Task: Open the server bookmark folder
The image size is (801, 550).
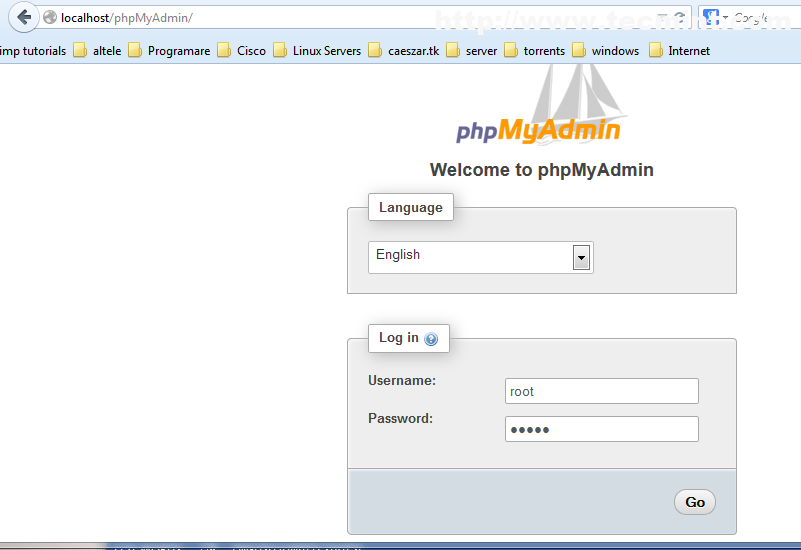Action: coord(472,51)
